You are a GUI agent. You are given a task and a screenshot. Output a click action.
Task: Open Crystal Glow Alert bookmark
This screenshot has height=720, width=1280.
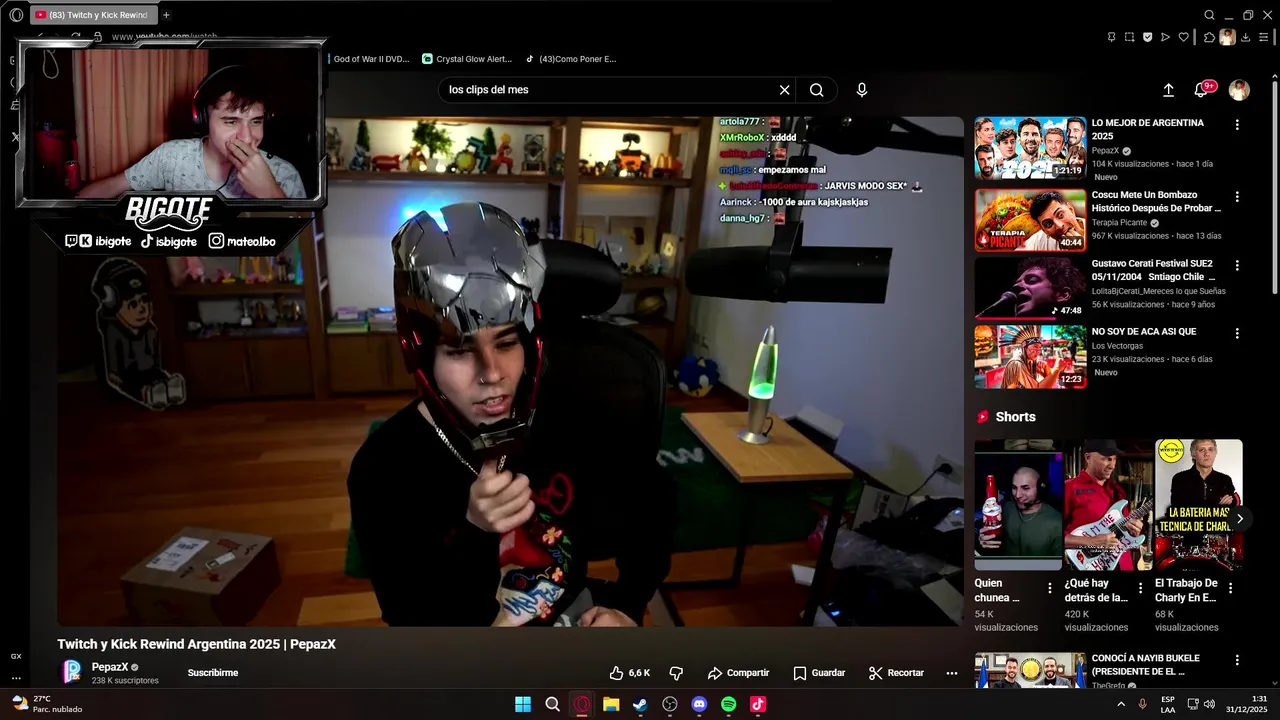click(x=466, y=59)
